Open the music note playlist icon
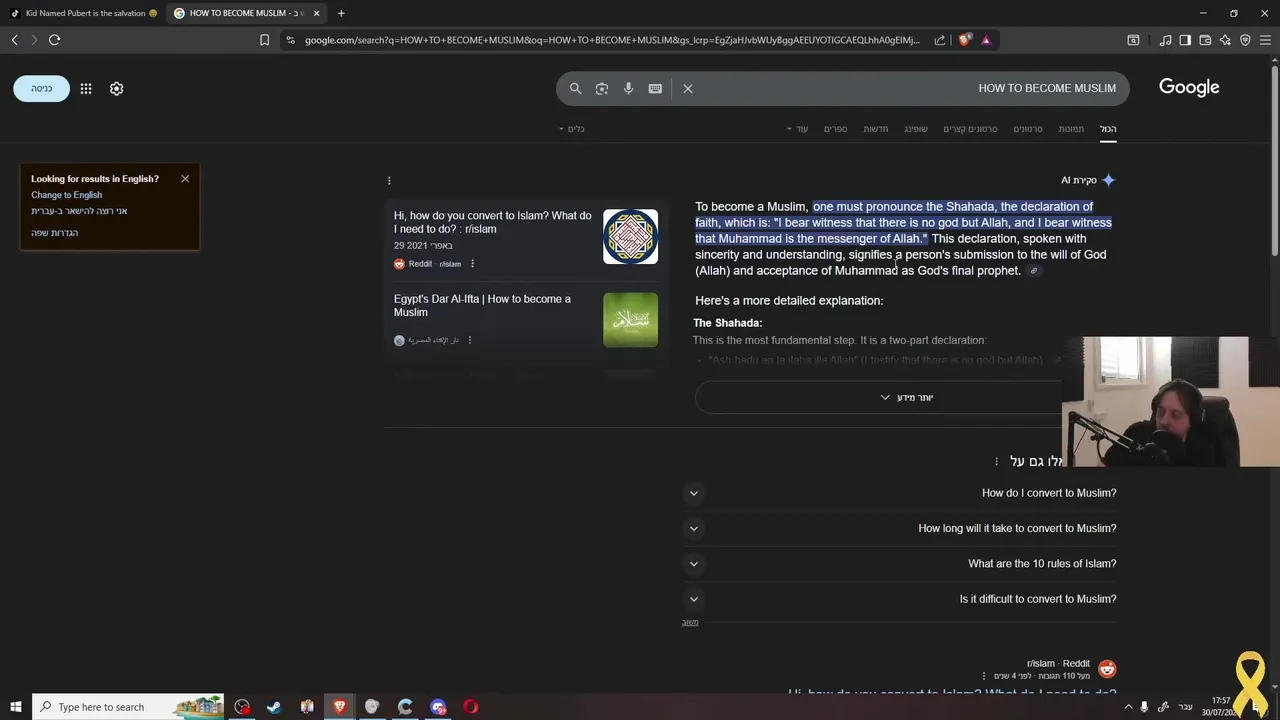 click(1165, 40)
